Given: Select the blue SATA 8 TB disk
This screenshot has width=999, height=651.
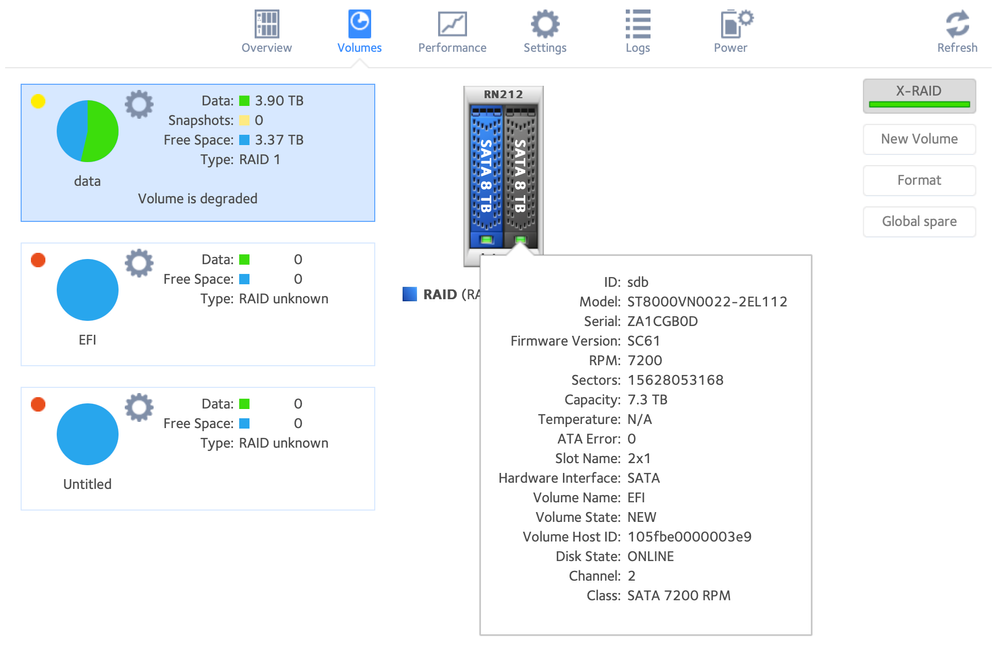Looking at the screenshot, I should [x=487, y=170].
